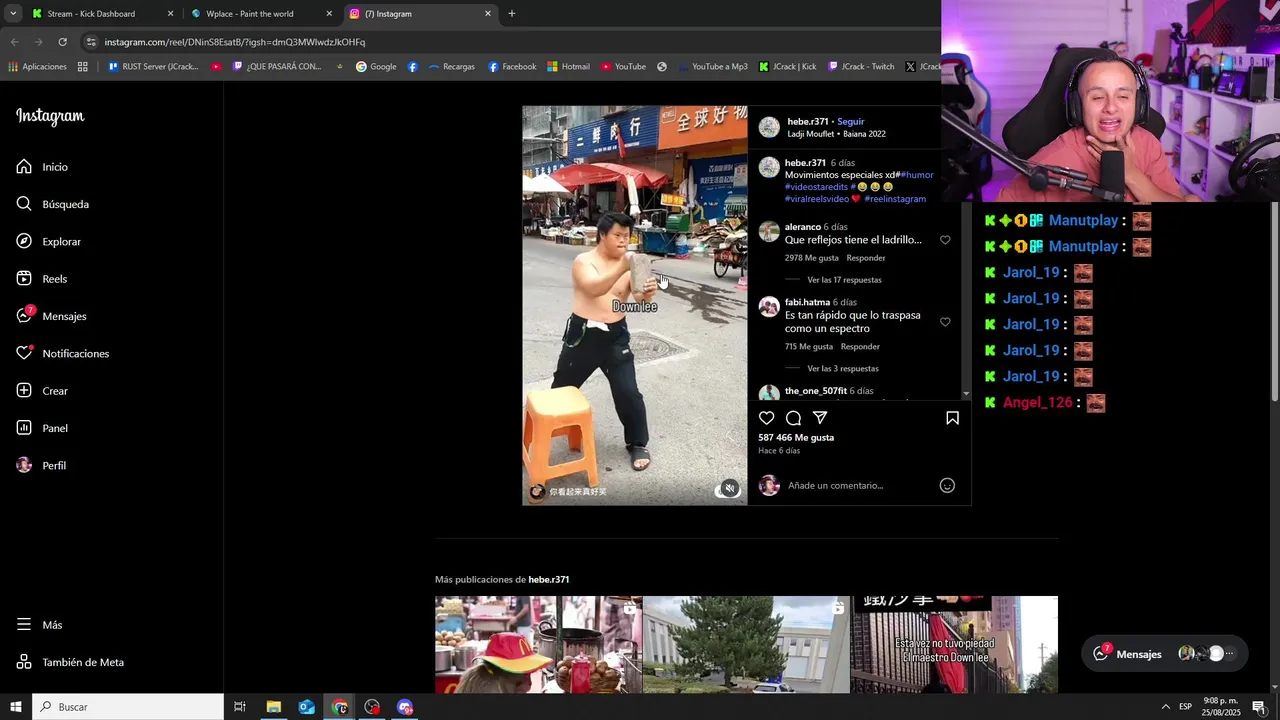Click the Instagram logo
Viewport: 1280px width, 720px height.
coord(50,117)
